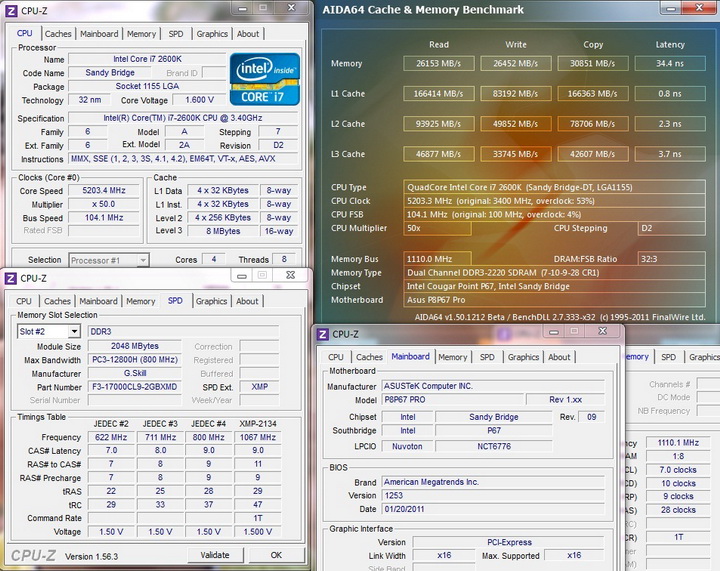Click the Multiplier x 50.0 field
This screenshot has height=571, width=720.
(104, 204)
